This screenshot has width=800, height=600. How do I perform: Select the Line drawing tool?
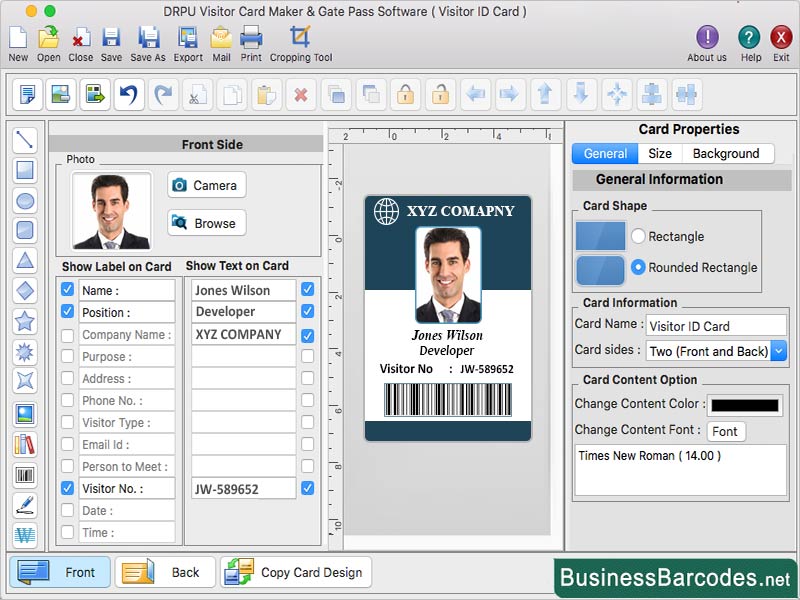(x=24, y=140)
